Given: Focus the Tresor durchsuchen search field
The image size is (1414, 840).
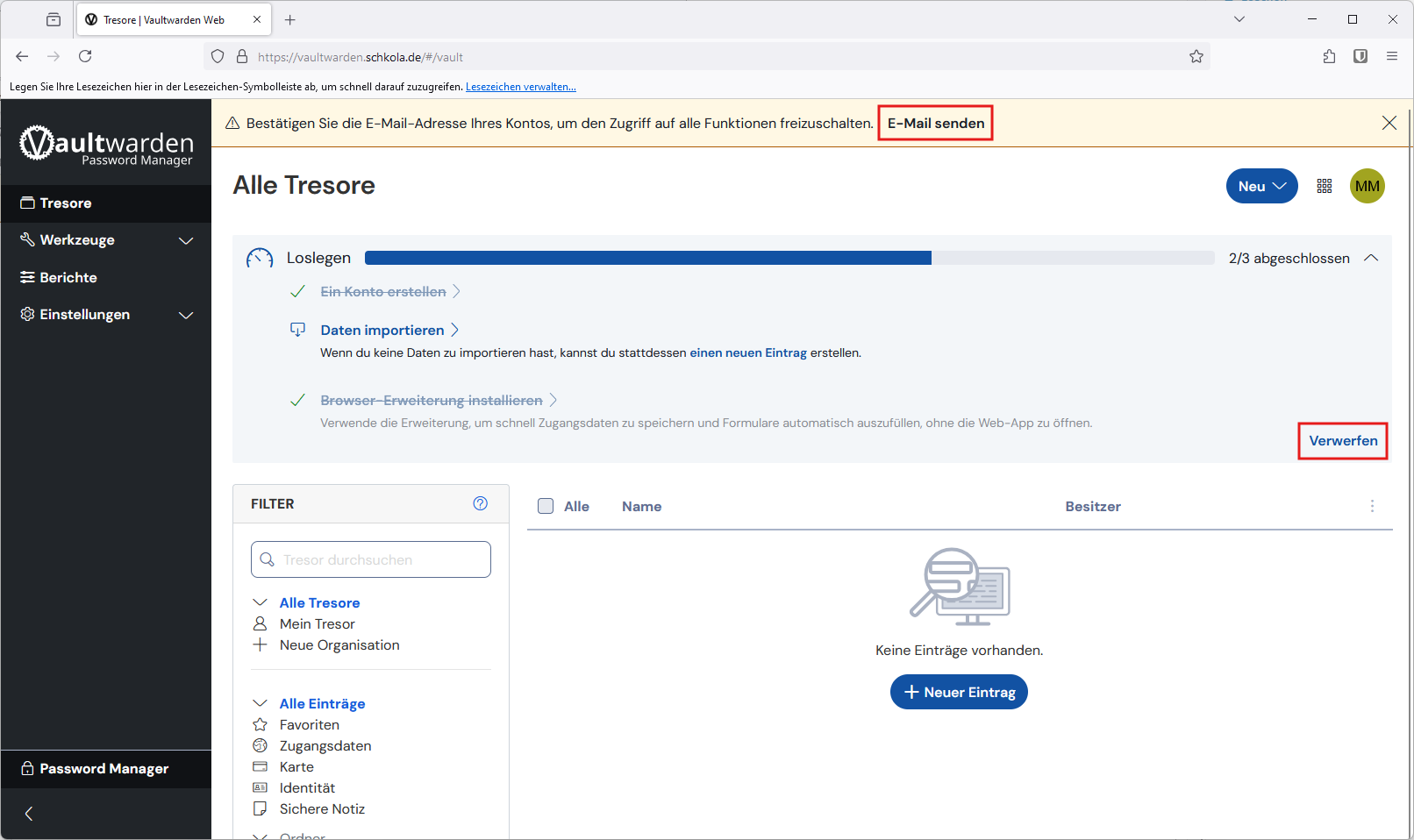Looking at the screenshot, I should click(371, 559).
